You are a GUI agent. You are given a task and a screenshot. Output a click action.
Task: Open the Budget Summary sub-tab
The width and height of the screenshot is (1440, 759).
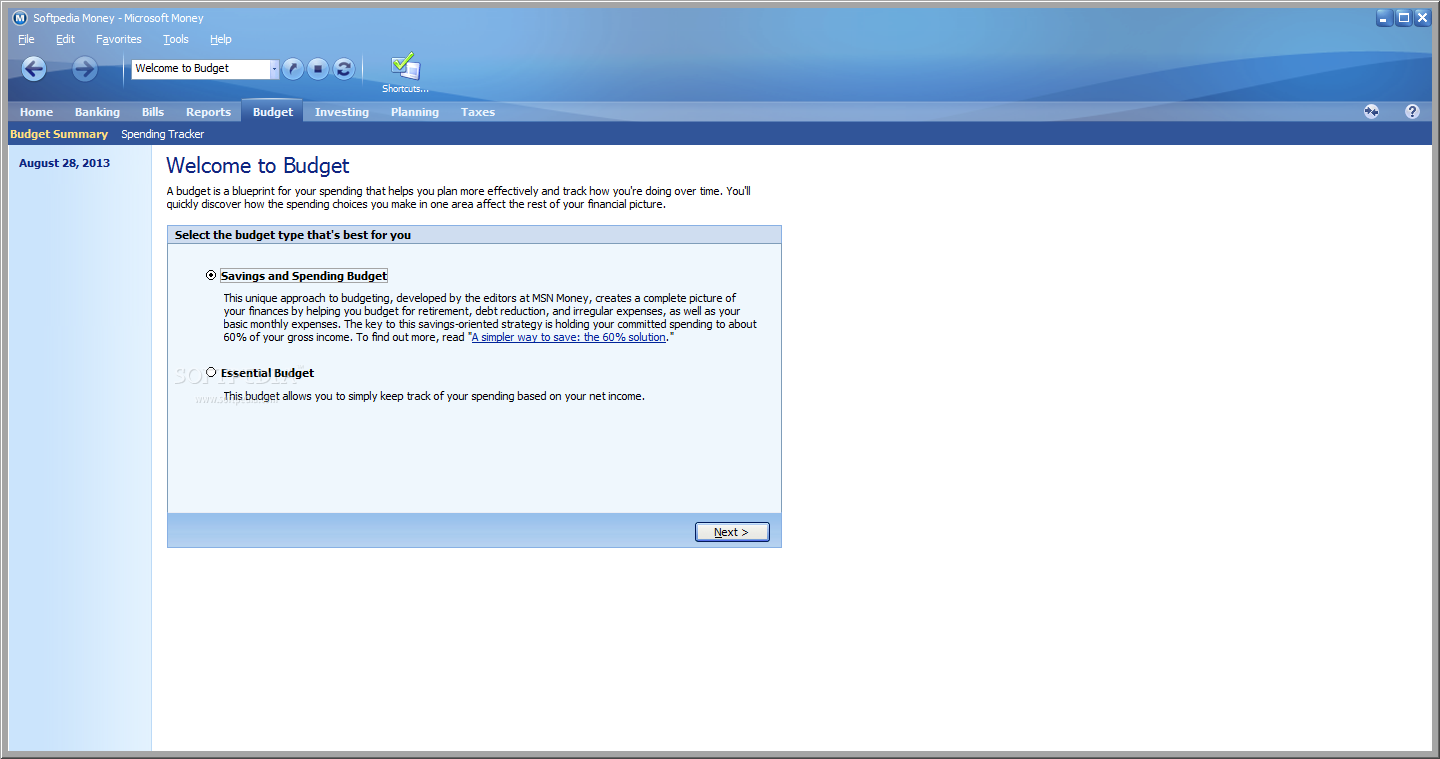pos(59,134)
